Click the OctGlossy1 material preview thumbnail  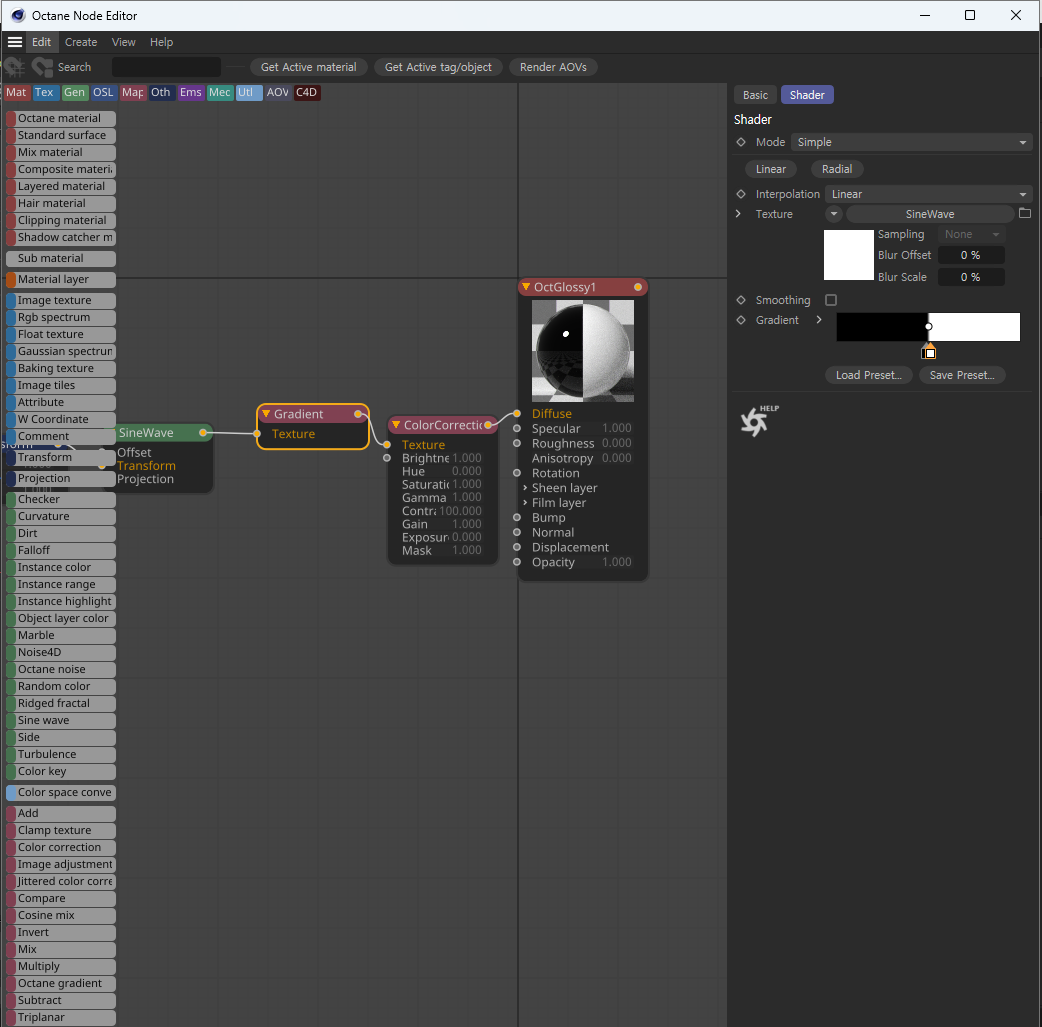coord(583,350)
